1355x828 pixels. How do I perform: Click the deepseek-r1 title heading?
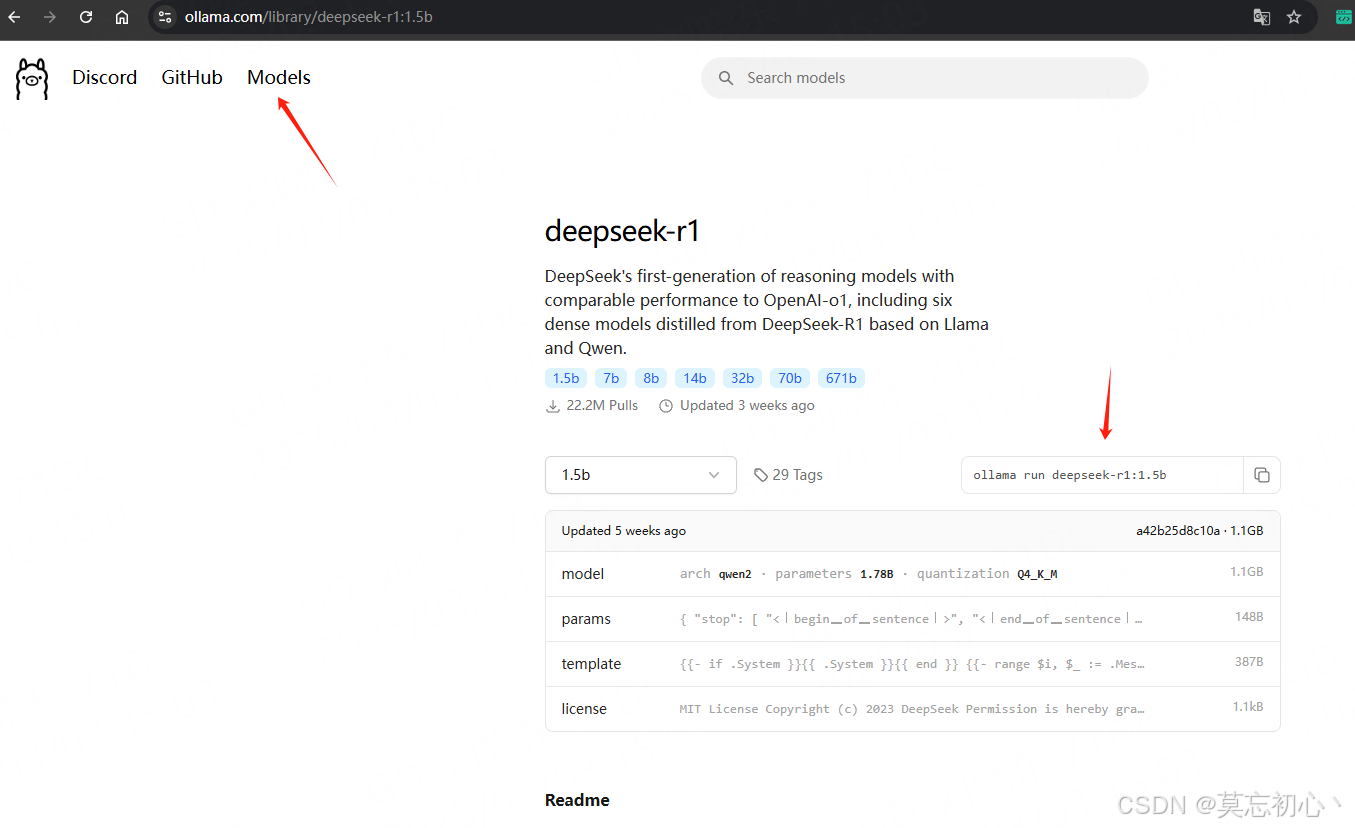(x=622, y=231)
